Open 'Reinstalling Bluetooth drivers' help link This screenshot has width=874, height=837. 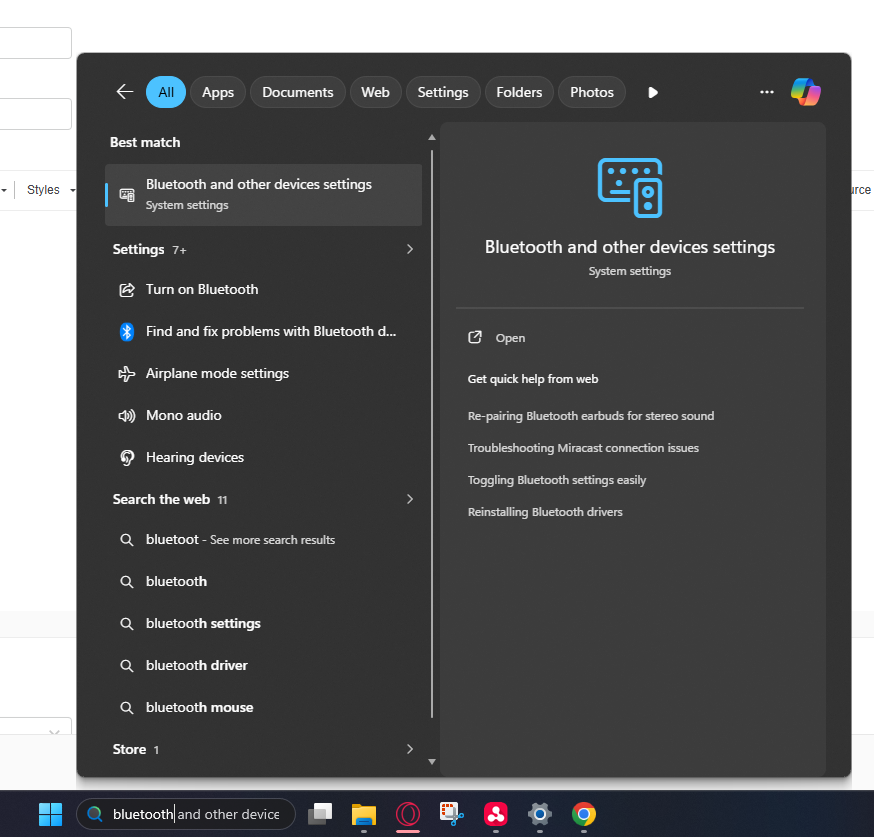(545, 512)
